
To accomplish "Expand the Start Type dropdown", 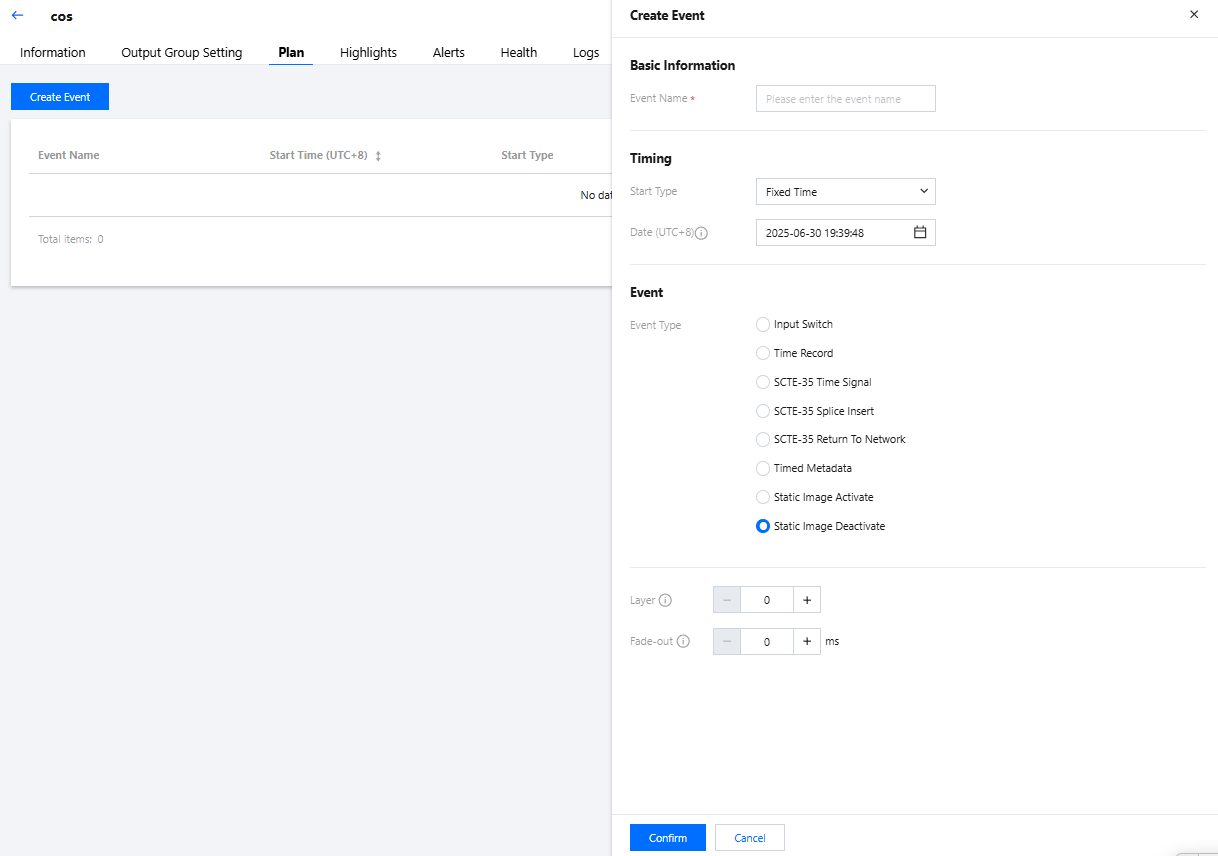I will coord(845,192).
